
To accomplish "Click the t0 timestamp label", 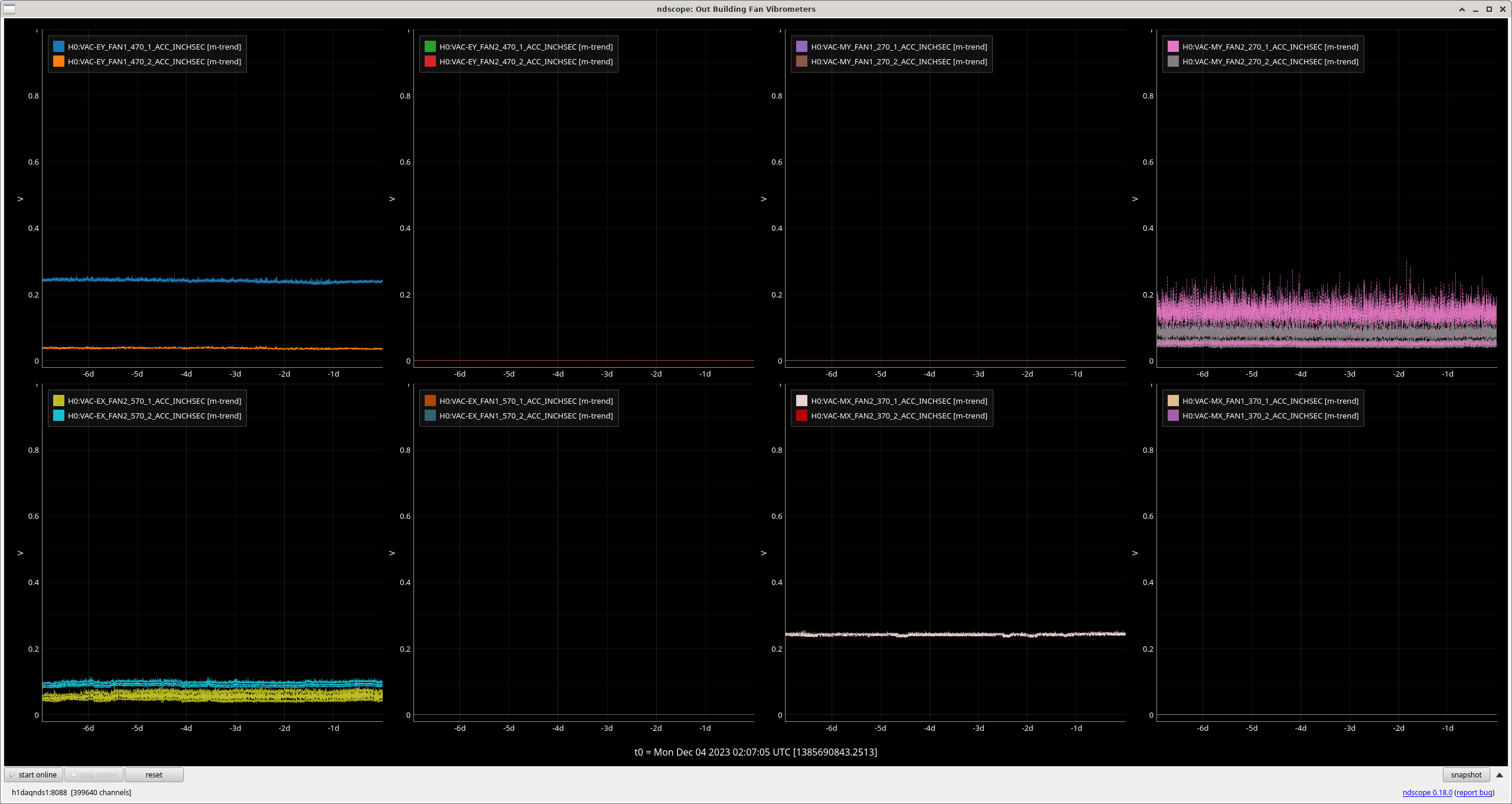I will [755, 752].
